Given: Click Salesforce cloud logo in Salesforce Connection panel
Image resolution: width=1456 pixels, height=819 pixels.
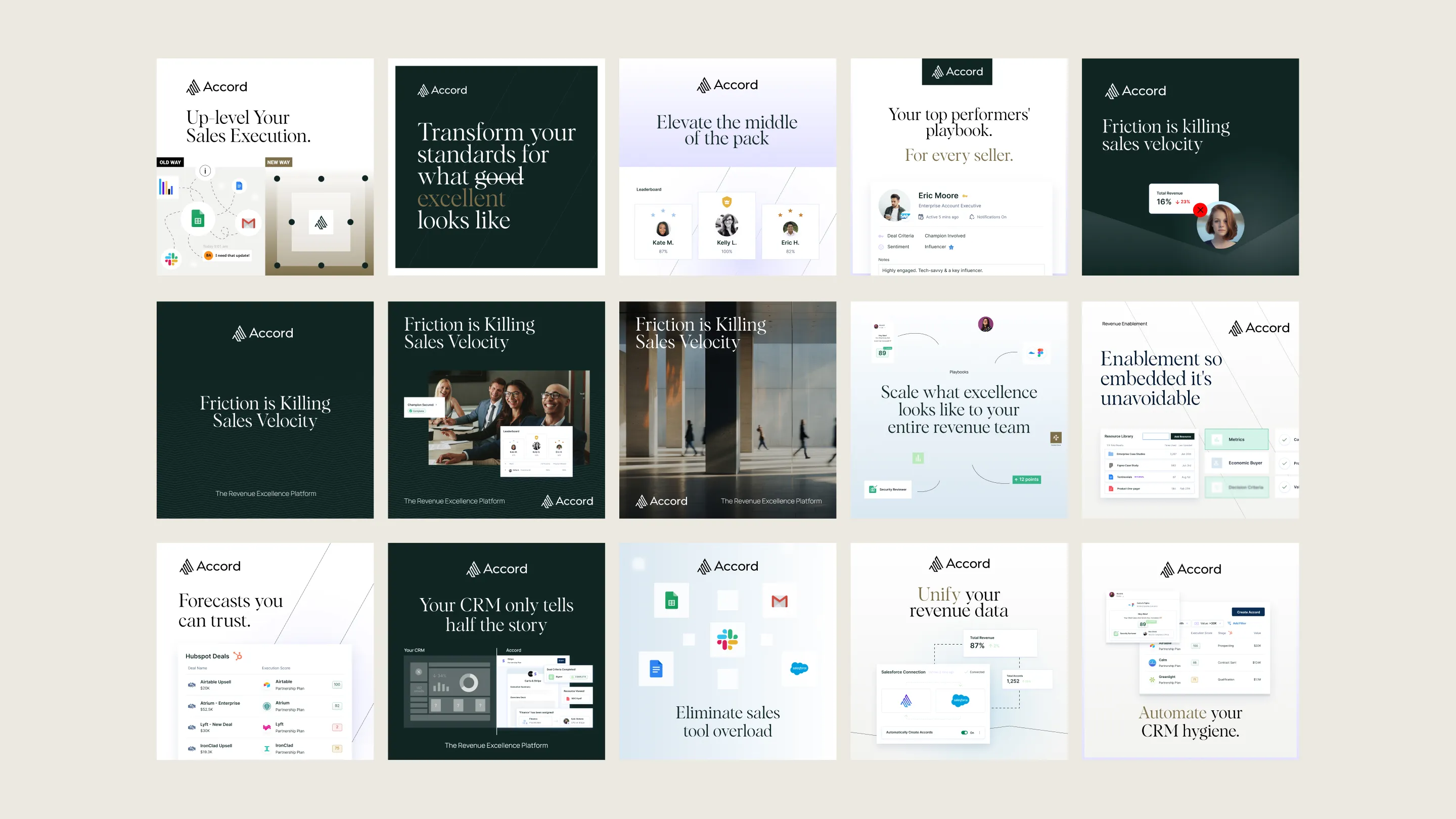Looking at the screenshot, I should tap(961, 700).
